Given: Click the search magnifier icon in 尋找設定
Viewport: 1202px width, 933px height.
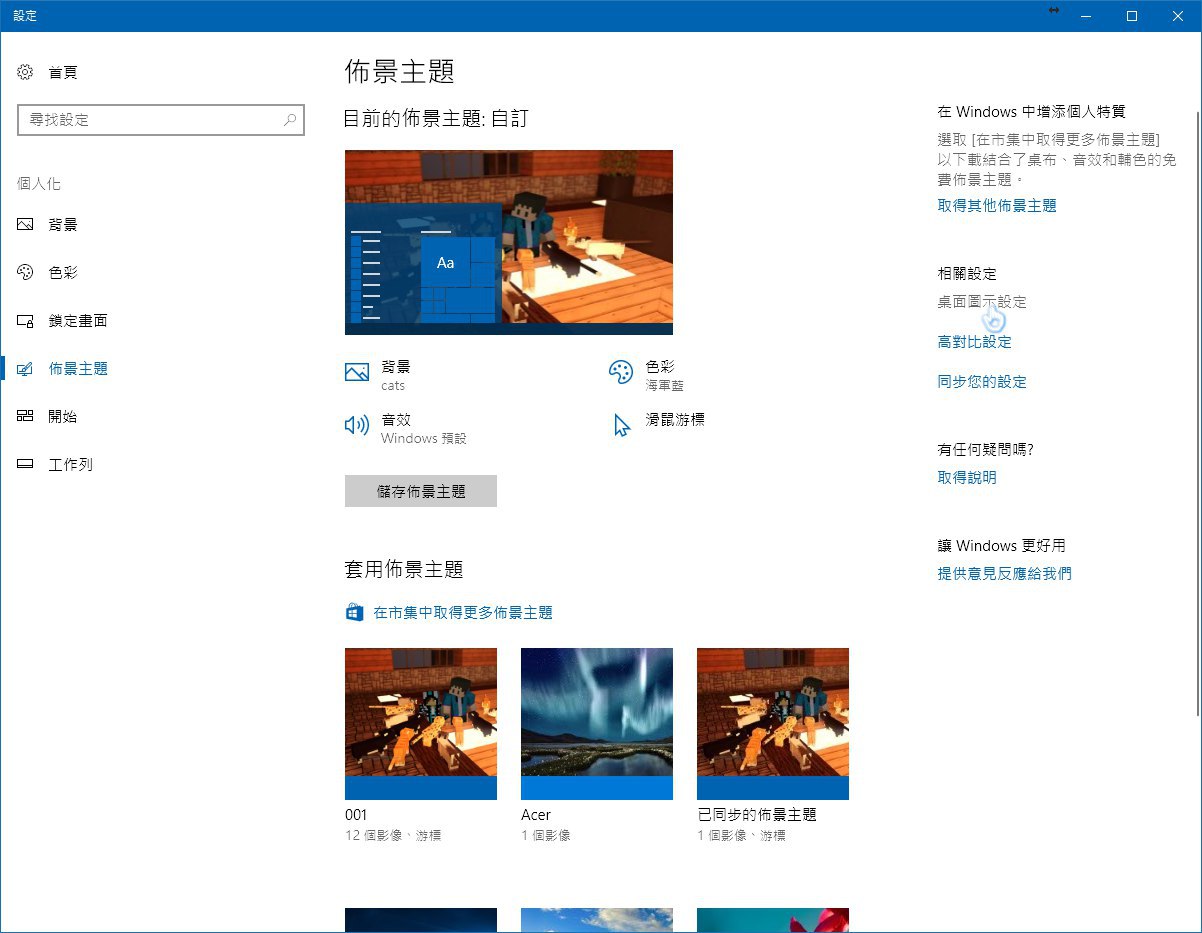Looking at the screenshot, I should coord(290,120).
